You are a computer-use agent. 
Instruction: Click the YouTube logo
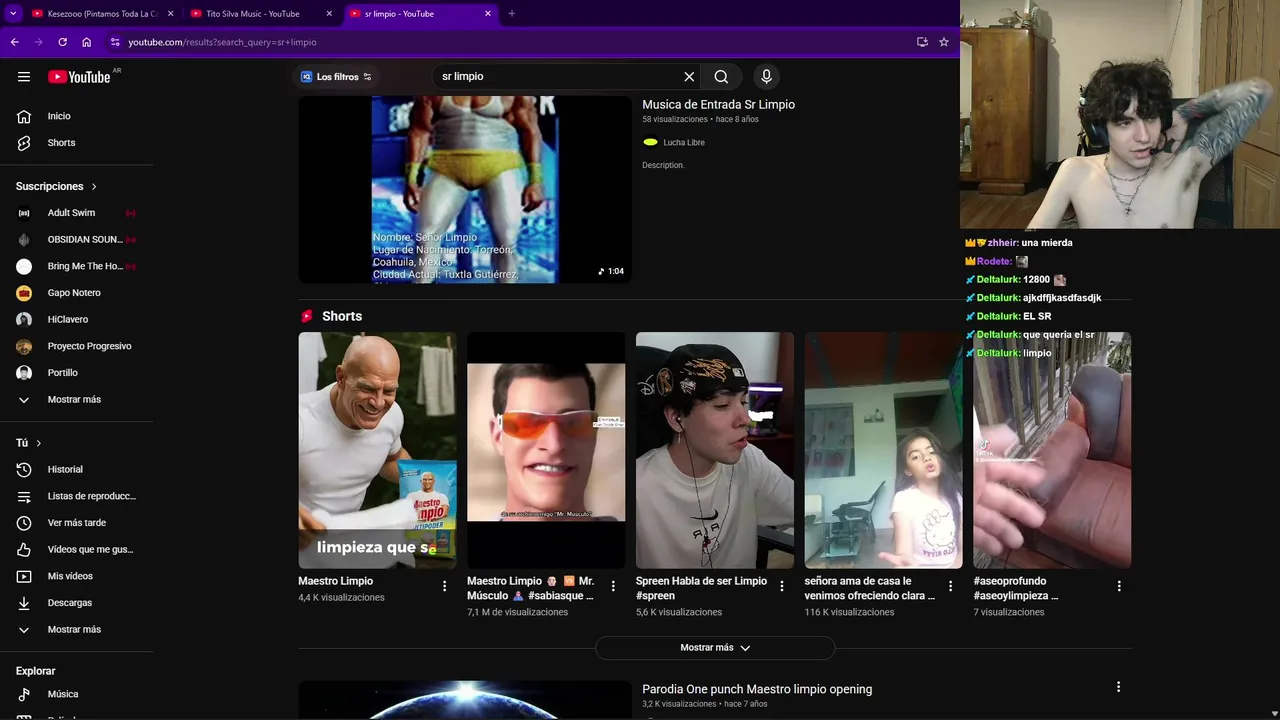[79, 77]
